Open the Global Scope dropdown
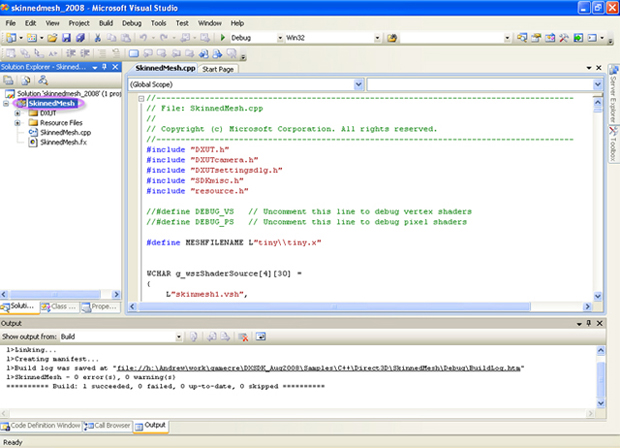620x448 pixels. click(x=358, y=84)
